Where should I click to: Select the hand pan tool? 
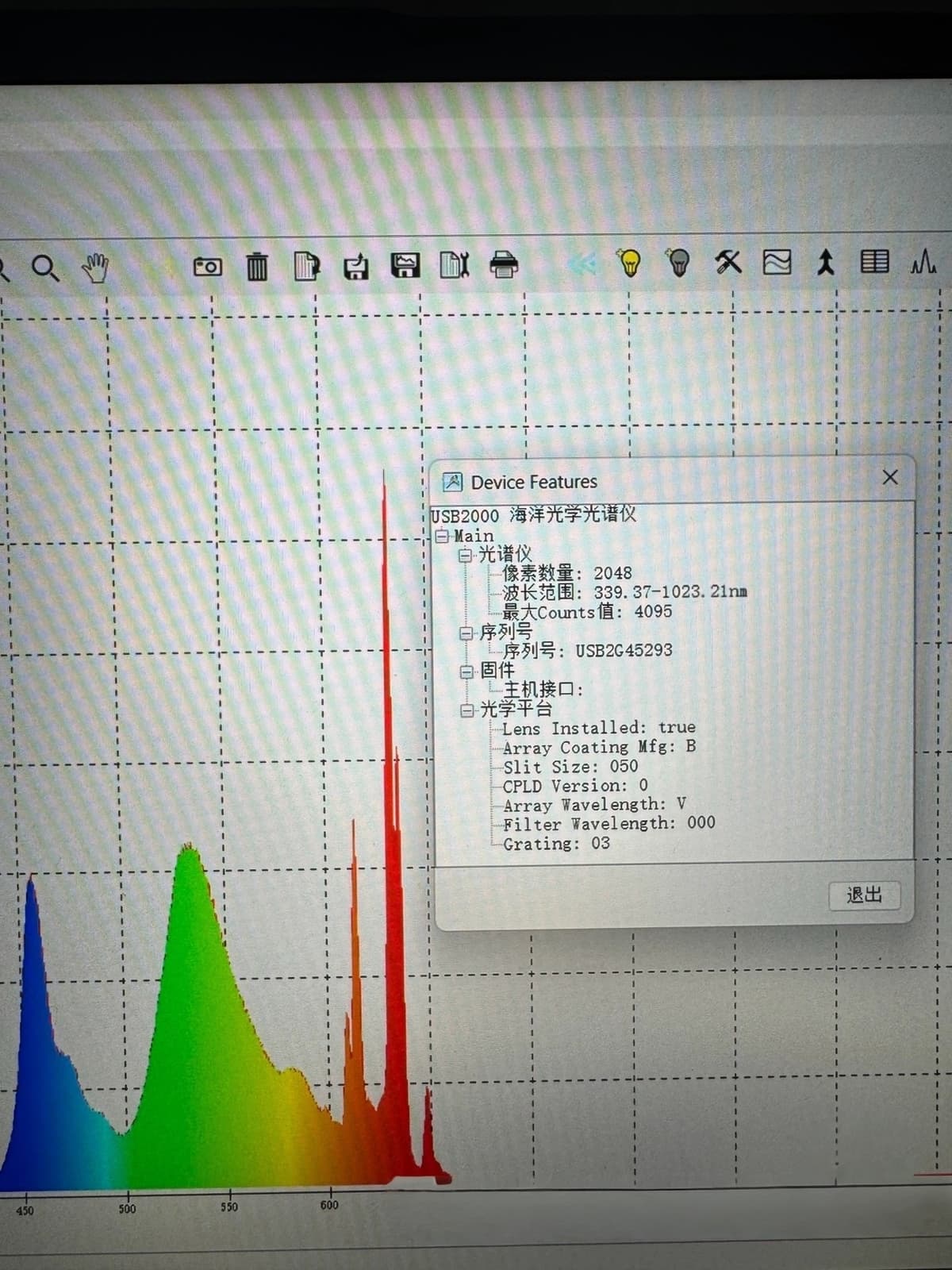(x=96, y=267)
